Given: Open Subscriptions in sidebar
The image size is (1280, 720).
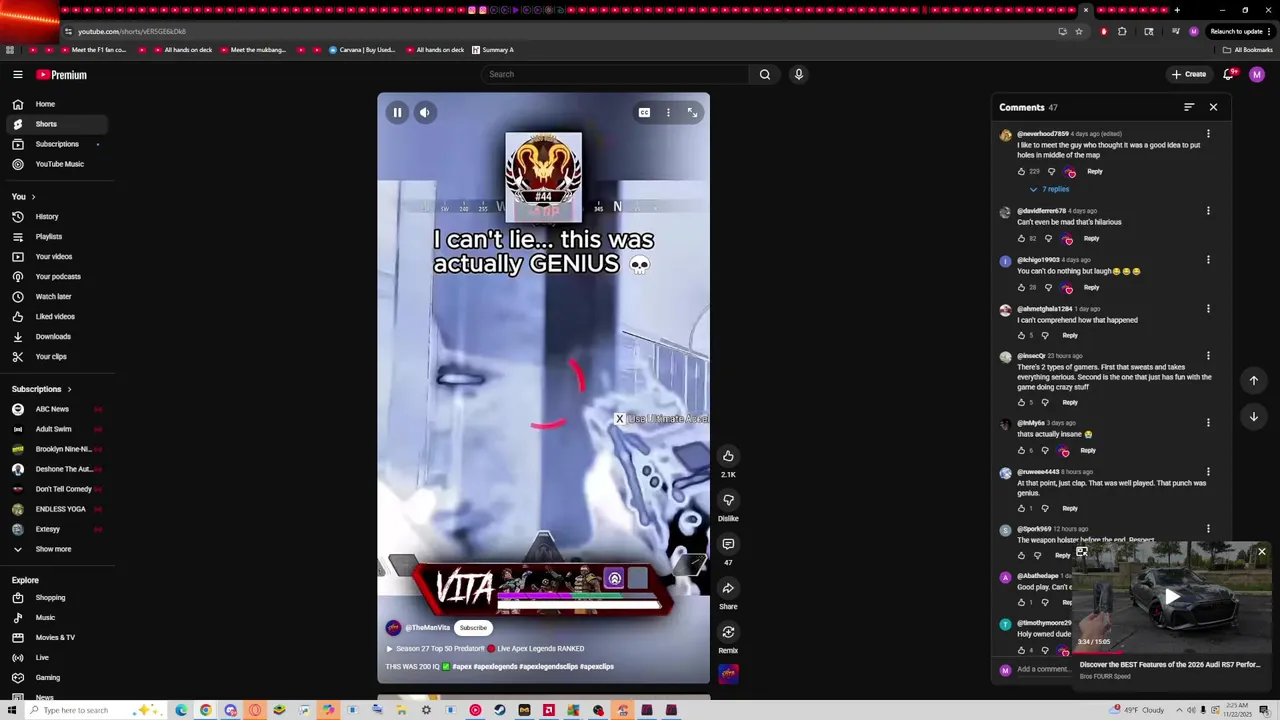Looking at the screenshot, I should click(x=58, y=144).
